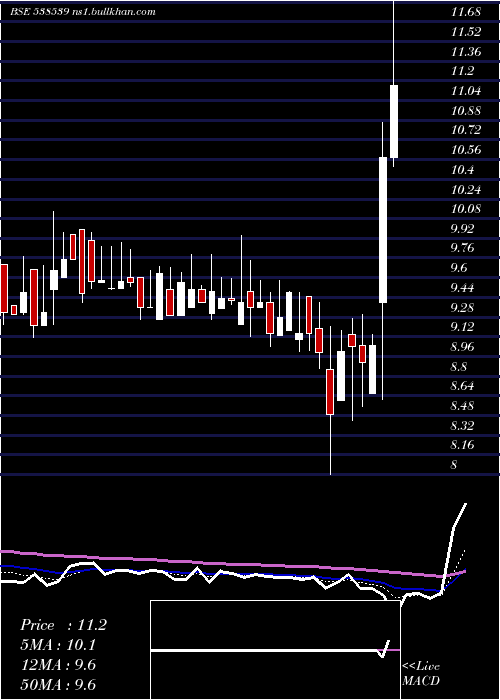Viewport: 500px width, 700px height.
Task: Click the 10.4 price axis label
Action: click(462, 169)
